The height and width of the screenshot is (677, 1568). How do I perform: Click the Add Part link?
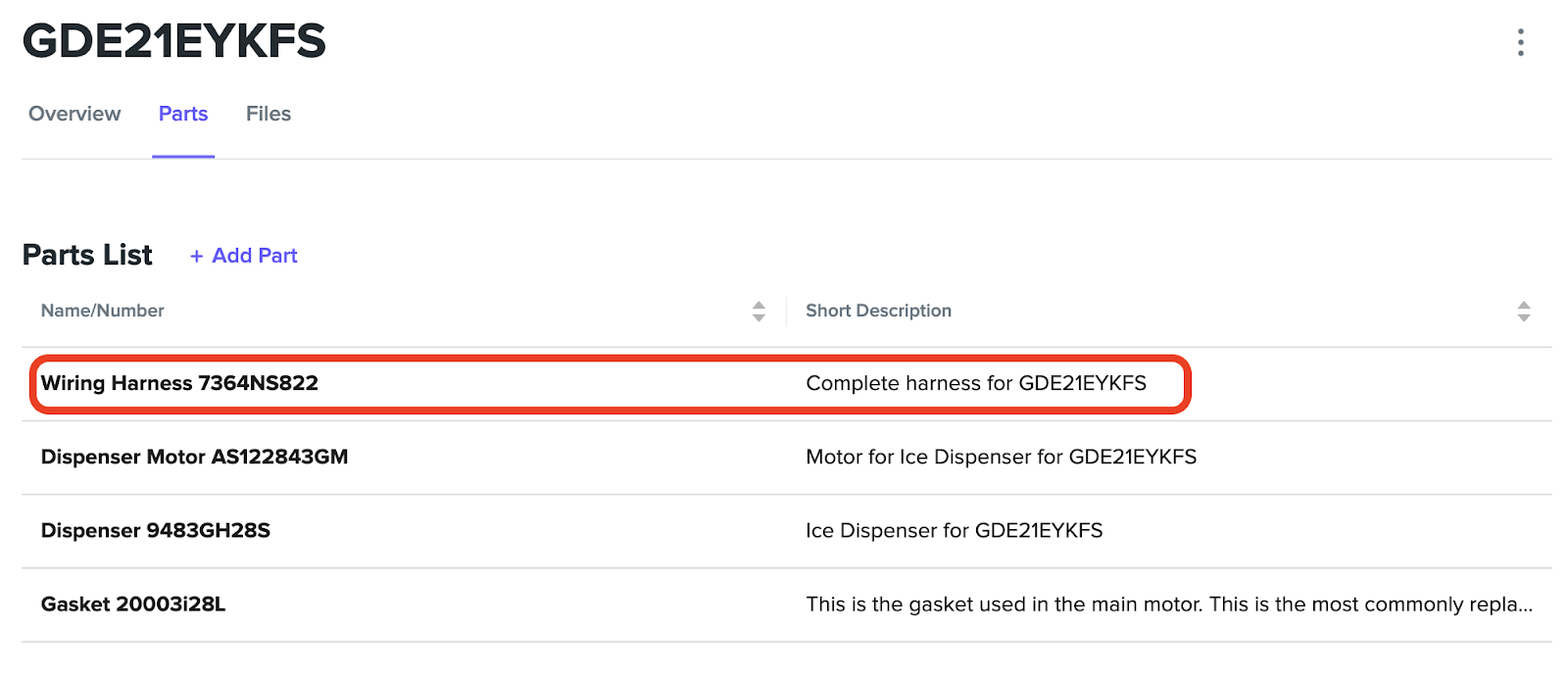point(244,256)
